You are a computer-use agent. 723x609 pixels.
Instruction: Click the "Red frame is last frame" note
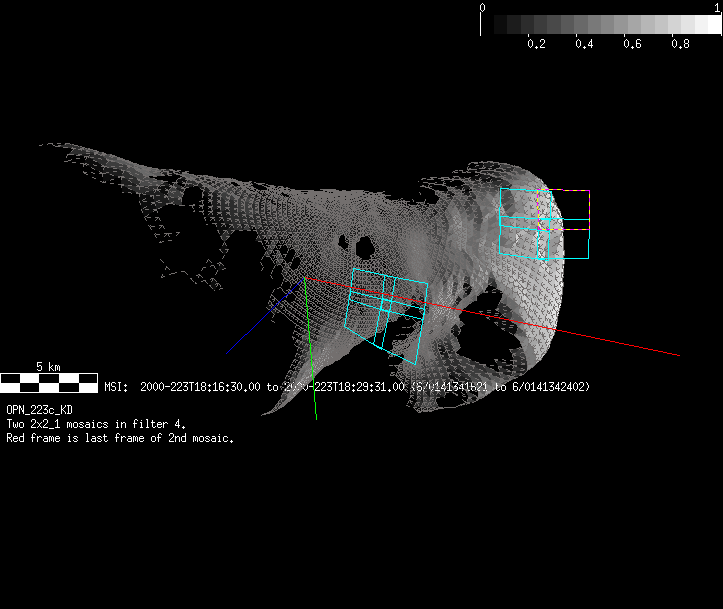pyautogui.click(x=120, y=438)
